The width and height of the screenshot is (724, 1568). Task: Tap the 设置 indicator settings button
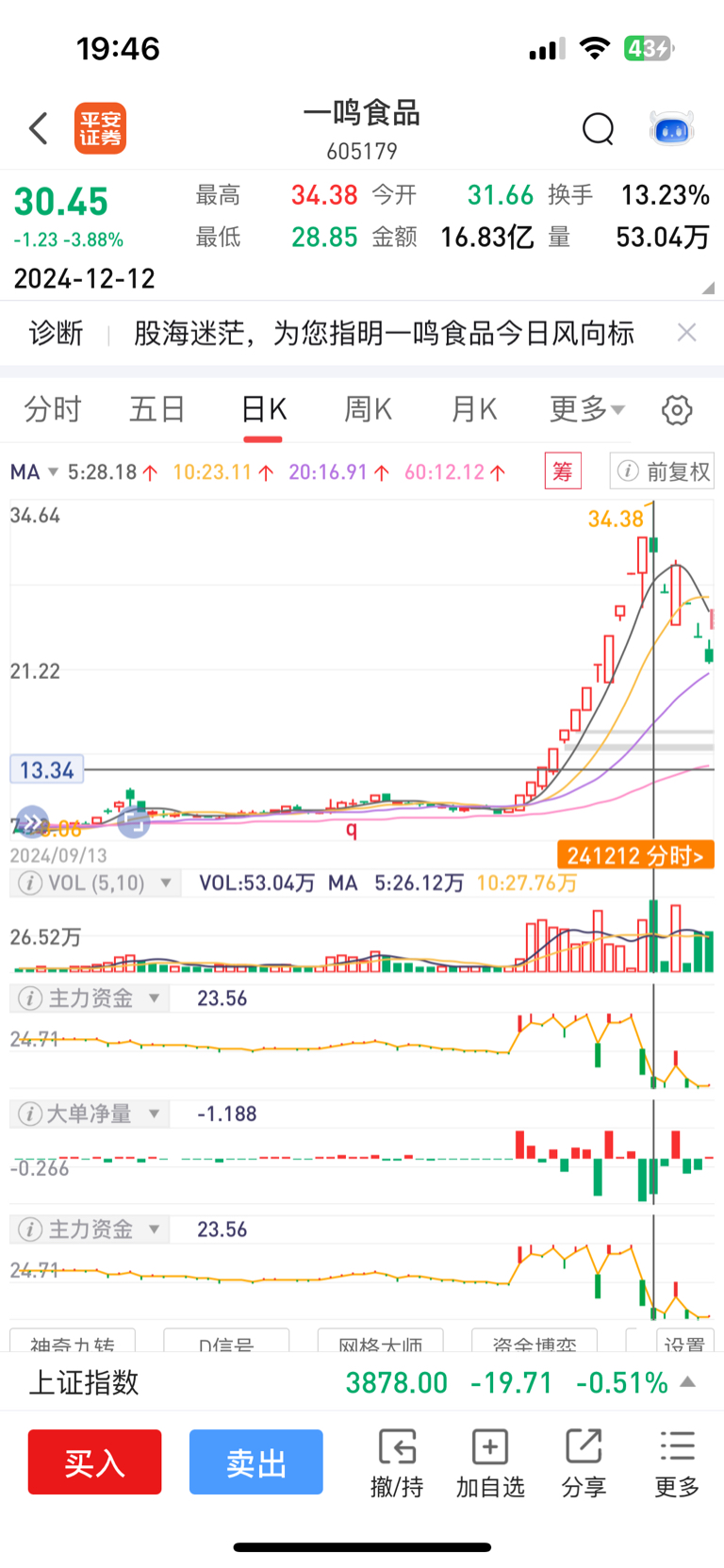click(x=684, y=1343)
